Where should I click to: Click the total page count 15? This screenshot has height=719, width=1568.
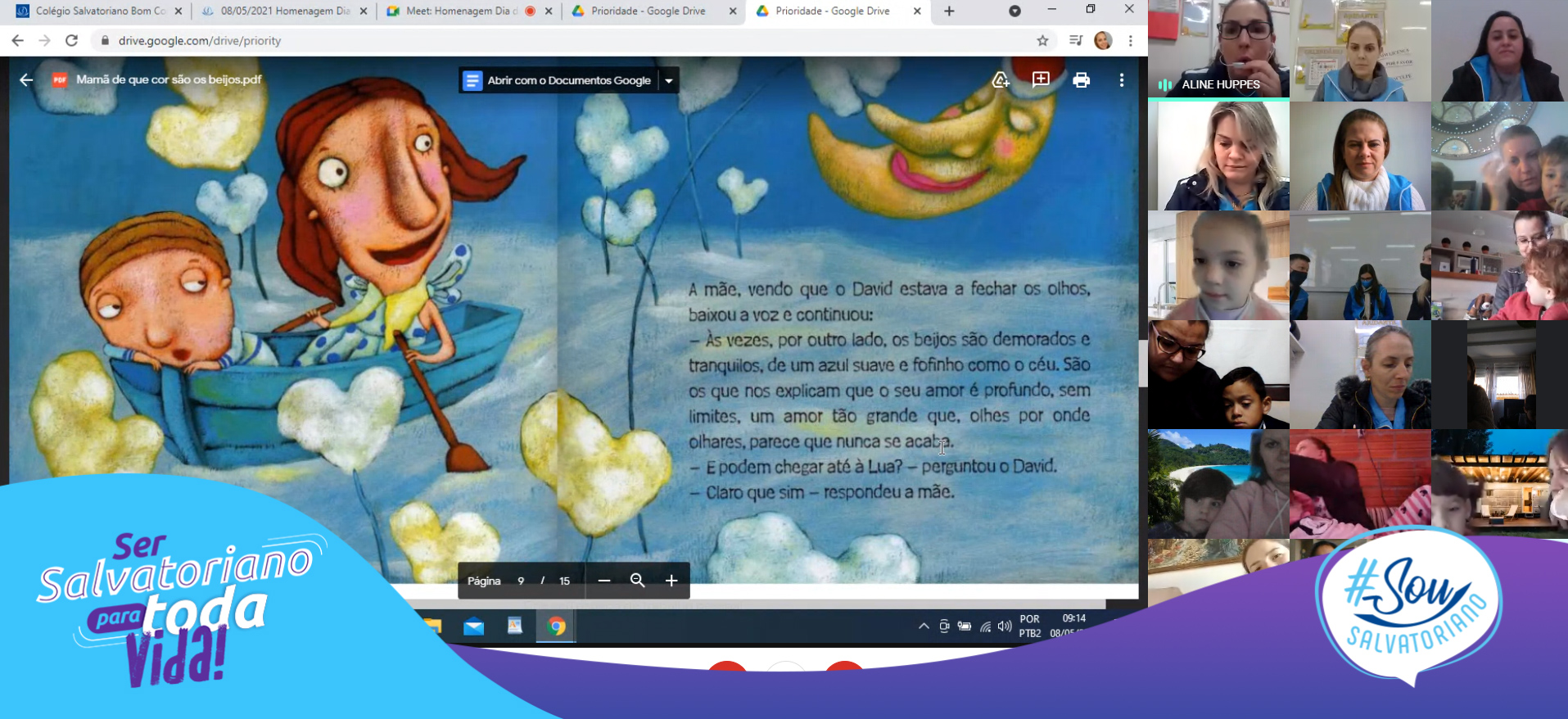click(x=564, y=581)
